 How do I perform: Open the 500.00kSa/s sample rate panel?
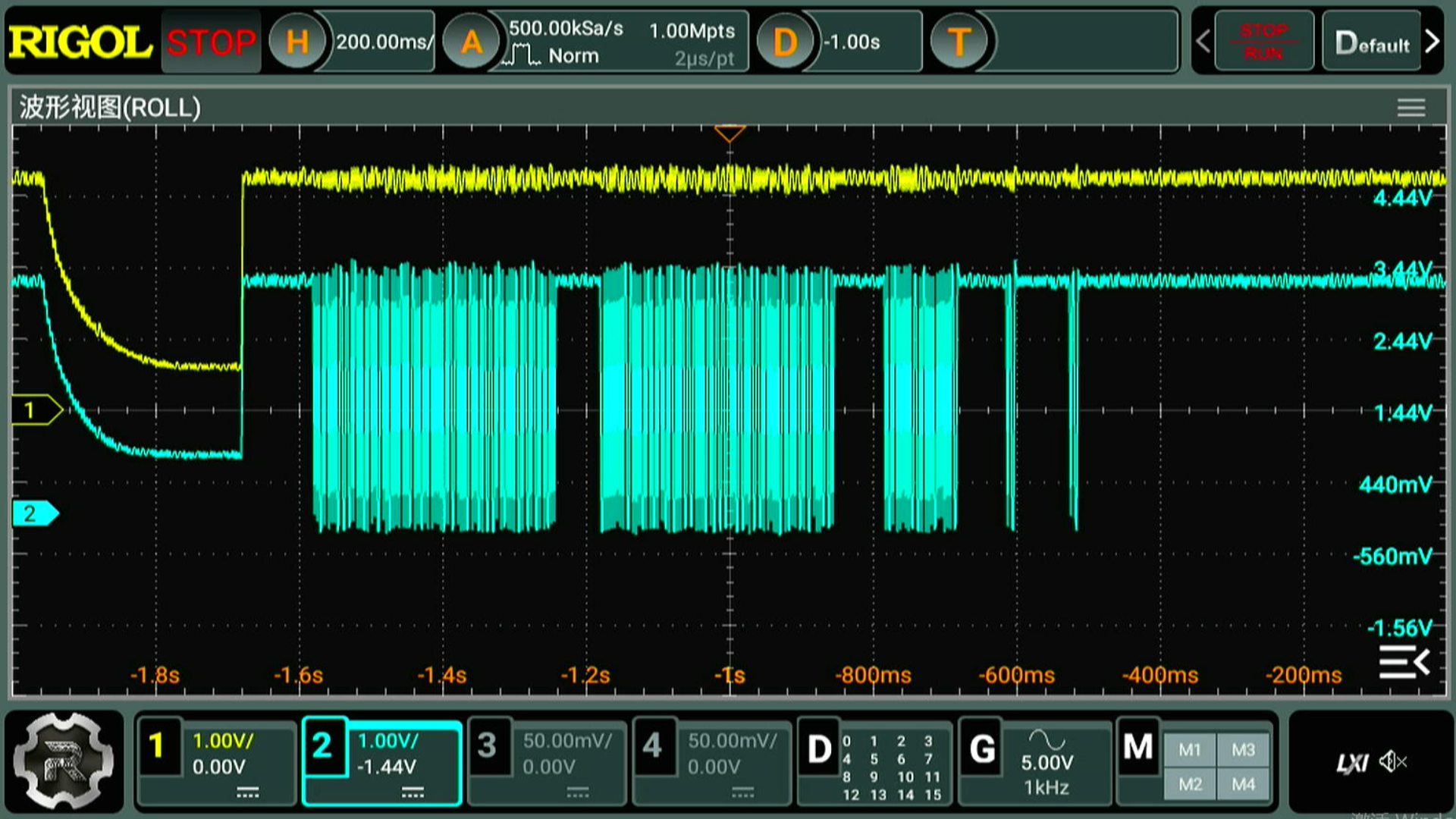(x=566, y=28)
